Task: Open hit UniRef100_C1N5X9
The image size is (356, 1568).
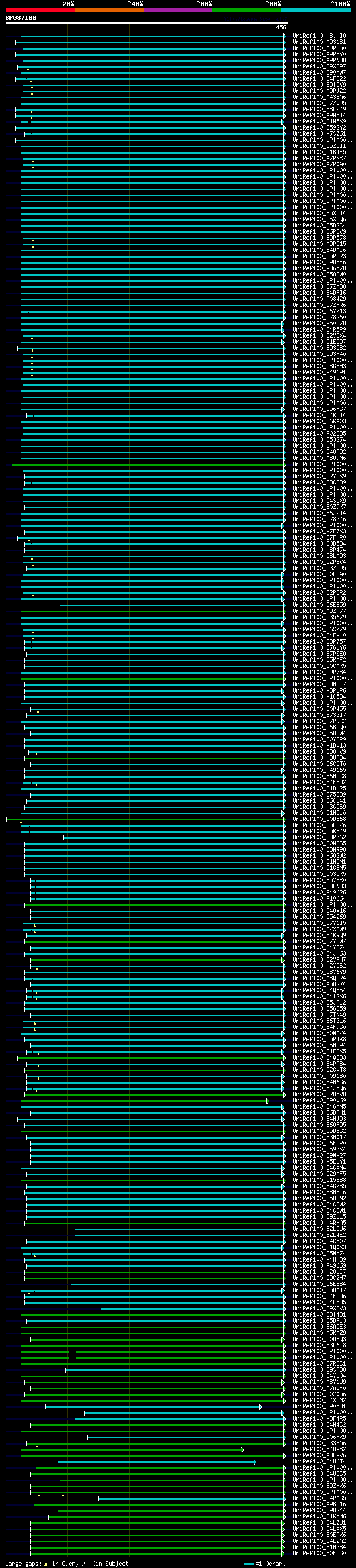Action: point(319,122)
